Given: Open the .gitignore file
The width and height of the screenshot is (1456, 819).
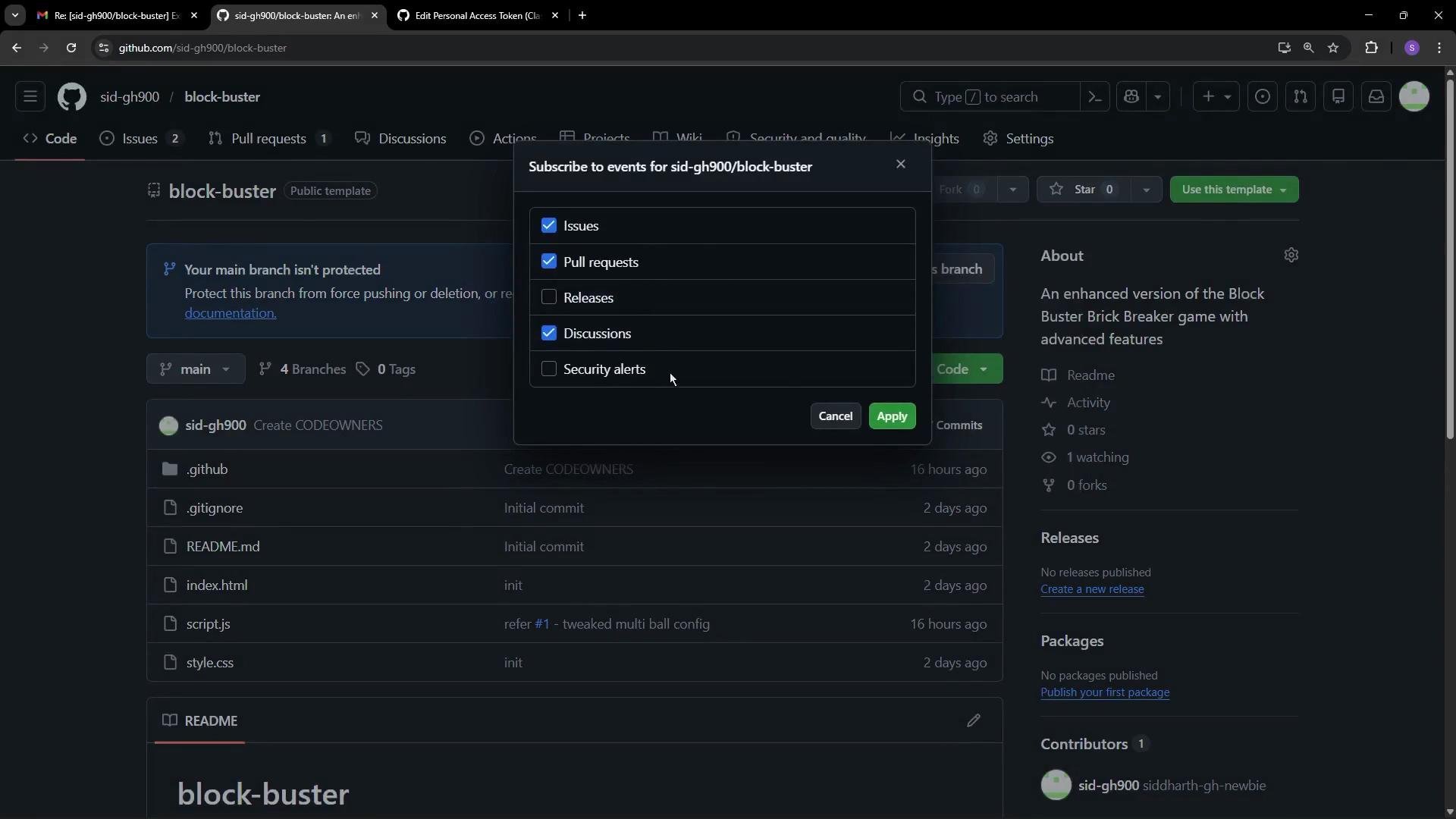Looking at the screenshot, I should [215, 508].
